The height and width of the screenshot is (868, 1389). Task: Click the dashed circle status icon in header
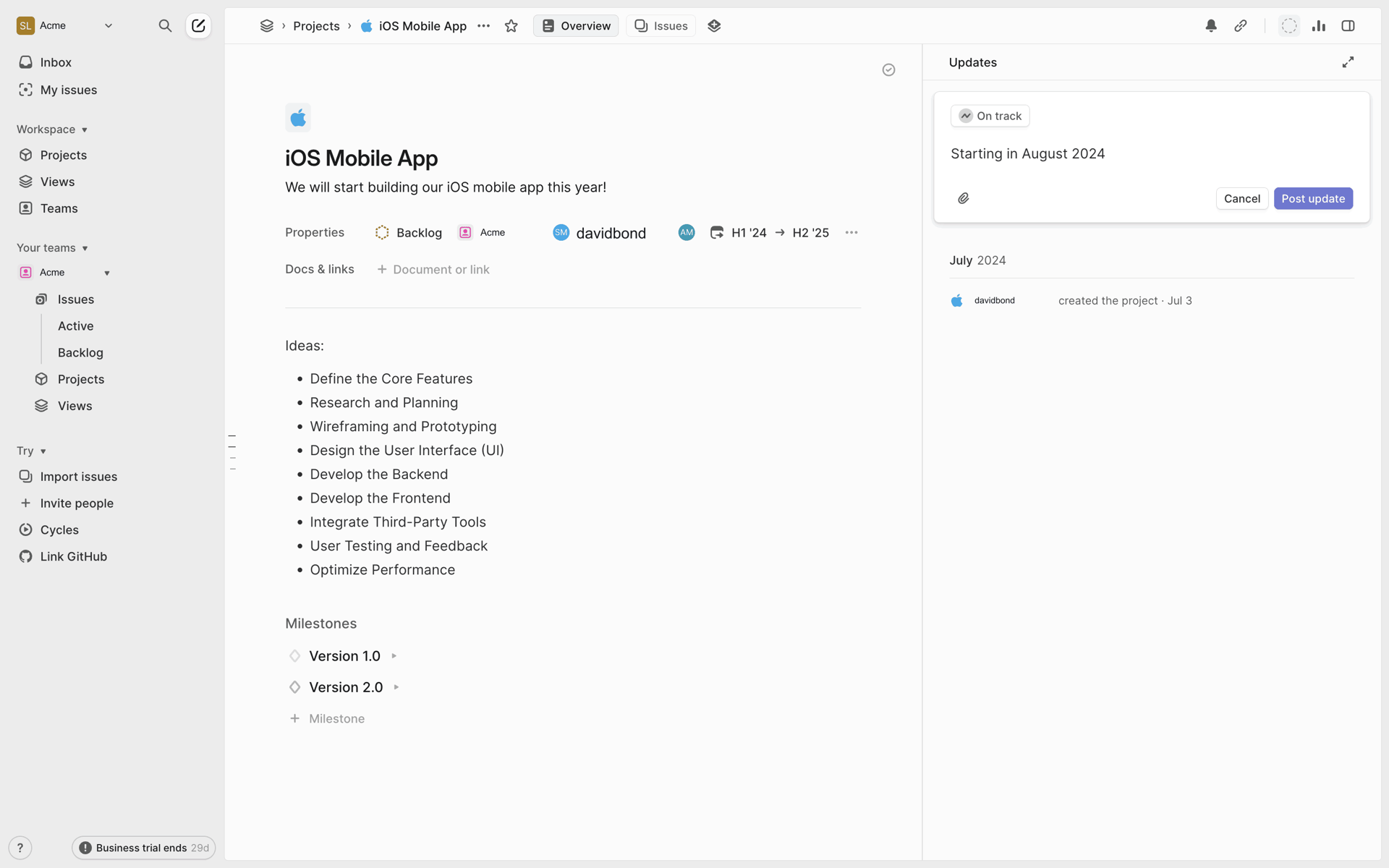click(x=1289, y=26)
